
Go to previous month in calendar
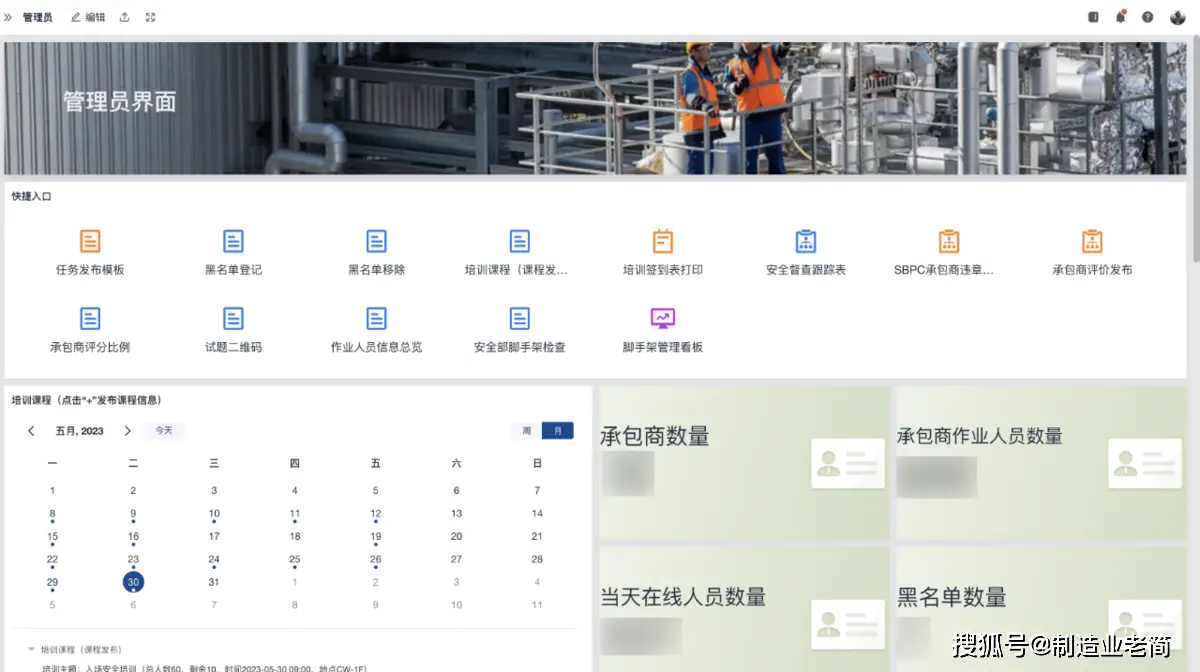[x=31, y=431]
